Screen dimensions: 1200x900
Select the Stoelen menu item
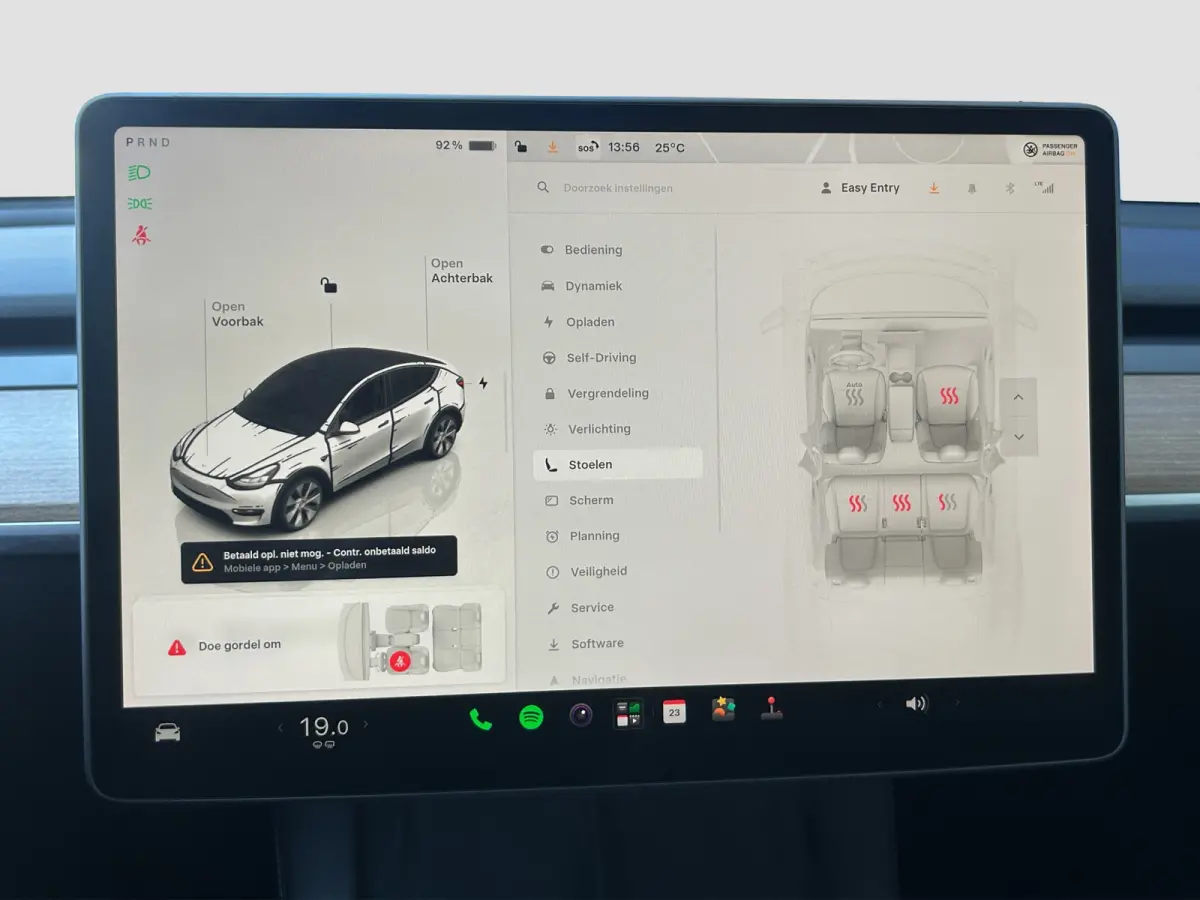click(618, 464)
